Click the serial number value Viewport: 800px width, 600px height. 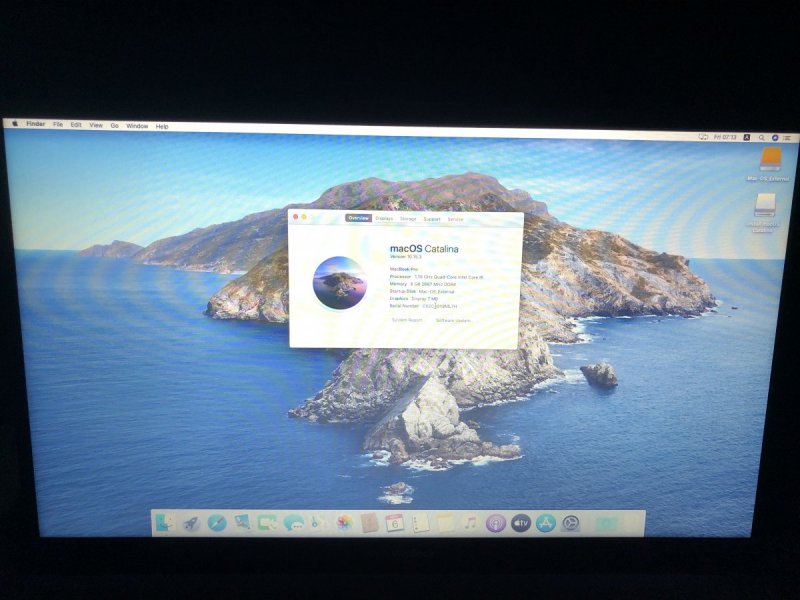pos(440,306)
